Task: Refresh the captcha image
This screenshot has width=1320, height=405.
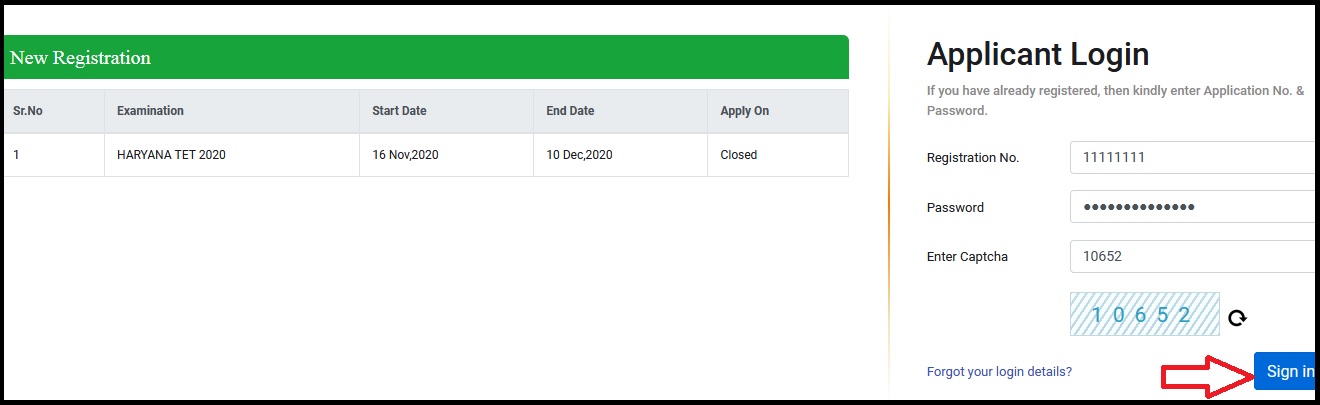Action: pyautogui.click(x=1237, y=317)
